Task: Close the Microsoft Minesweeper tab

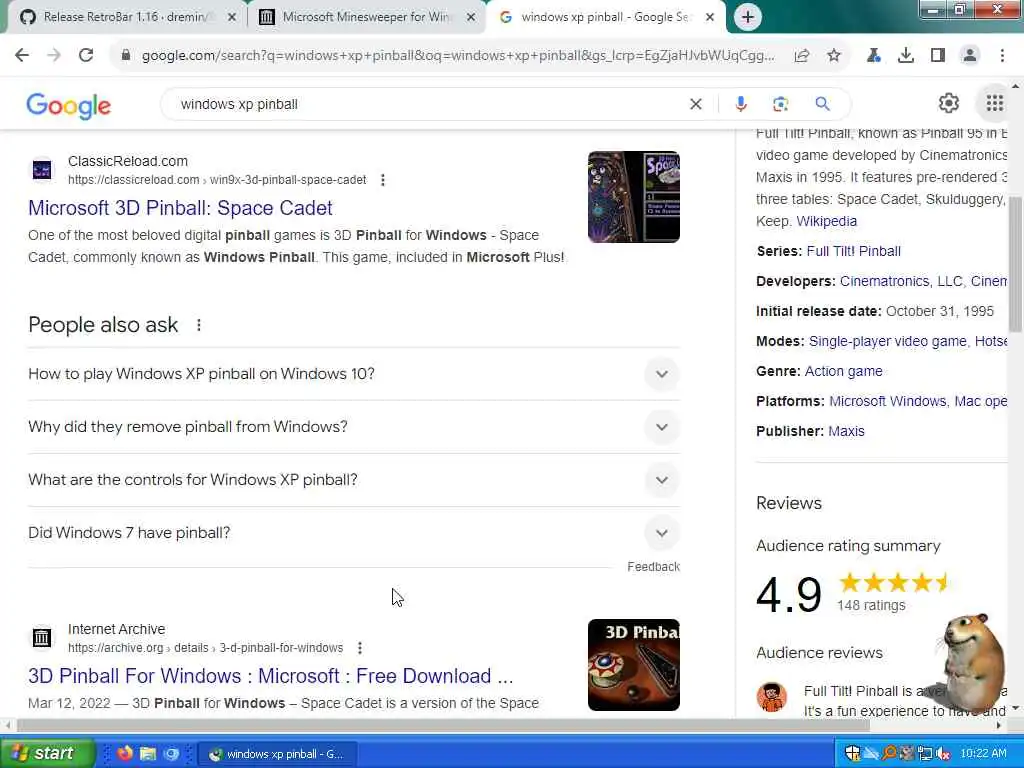Action: pos(471,18)
